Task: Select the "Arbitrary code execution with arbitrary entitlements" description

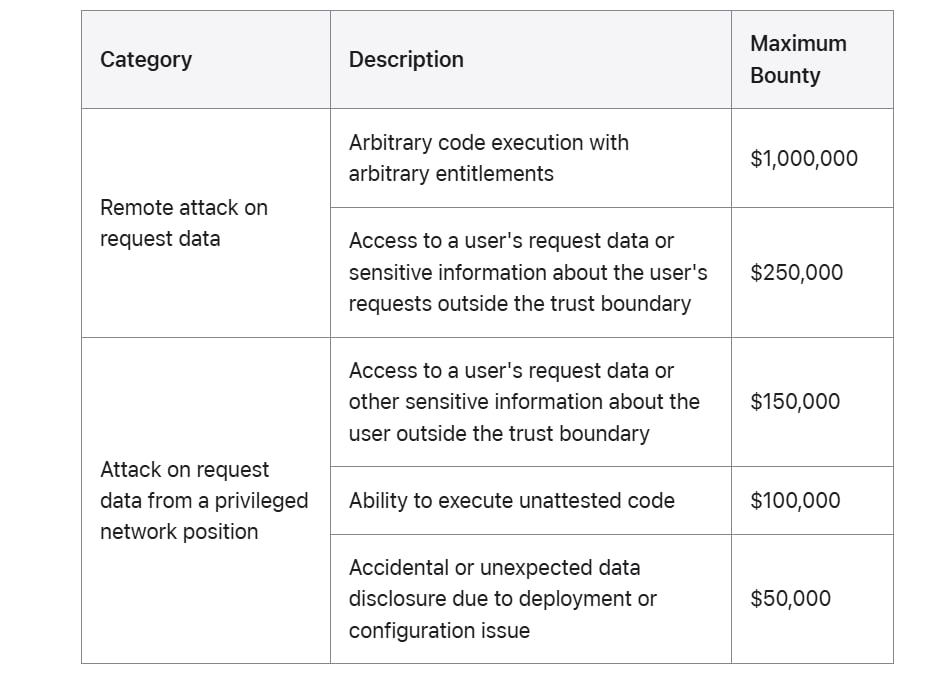Action: coord(489,158)
